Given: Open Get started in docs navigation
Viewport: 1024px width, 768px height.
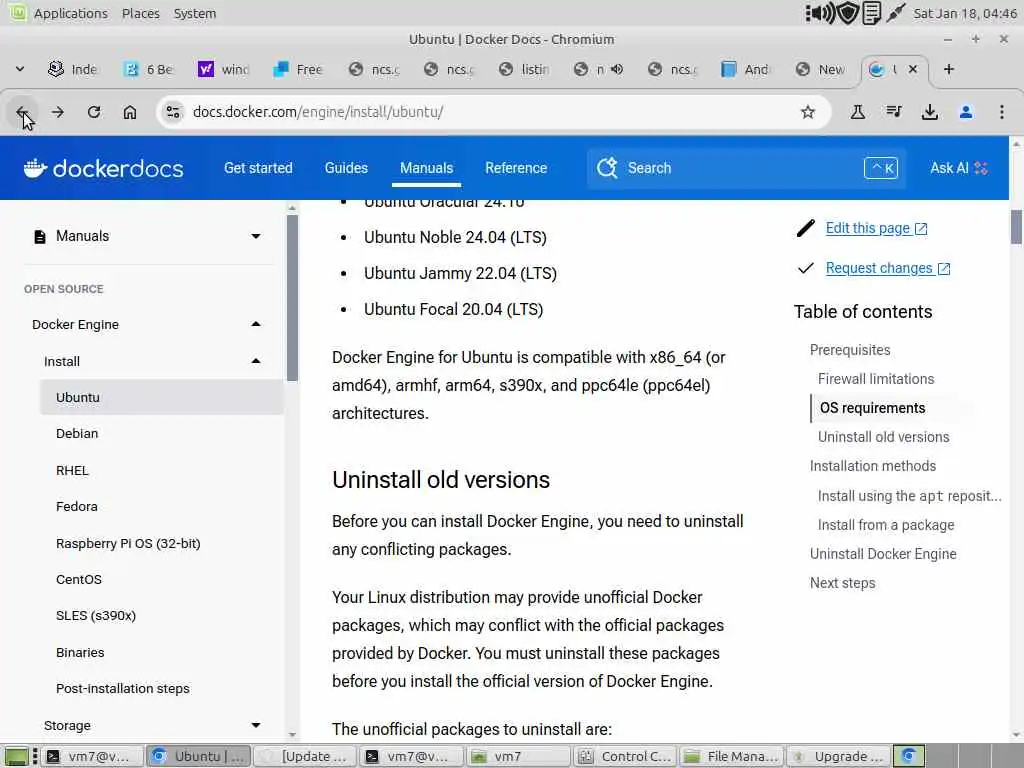Looking at the screenshot, I should 258,168.
